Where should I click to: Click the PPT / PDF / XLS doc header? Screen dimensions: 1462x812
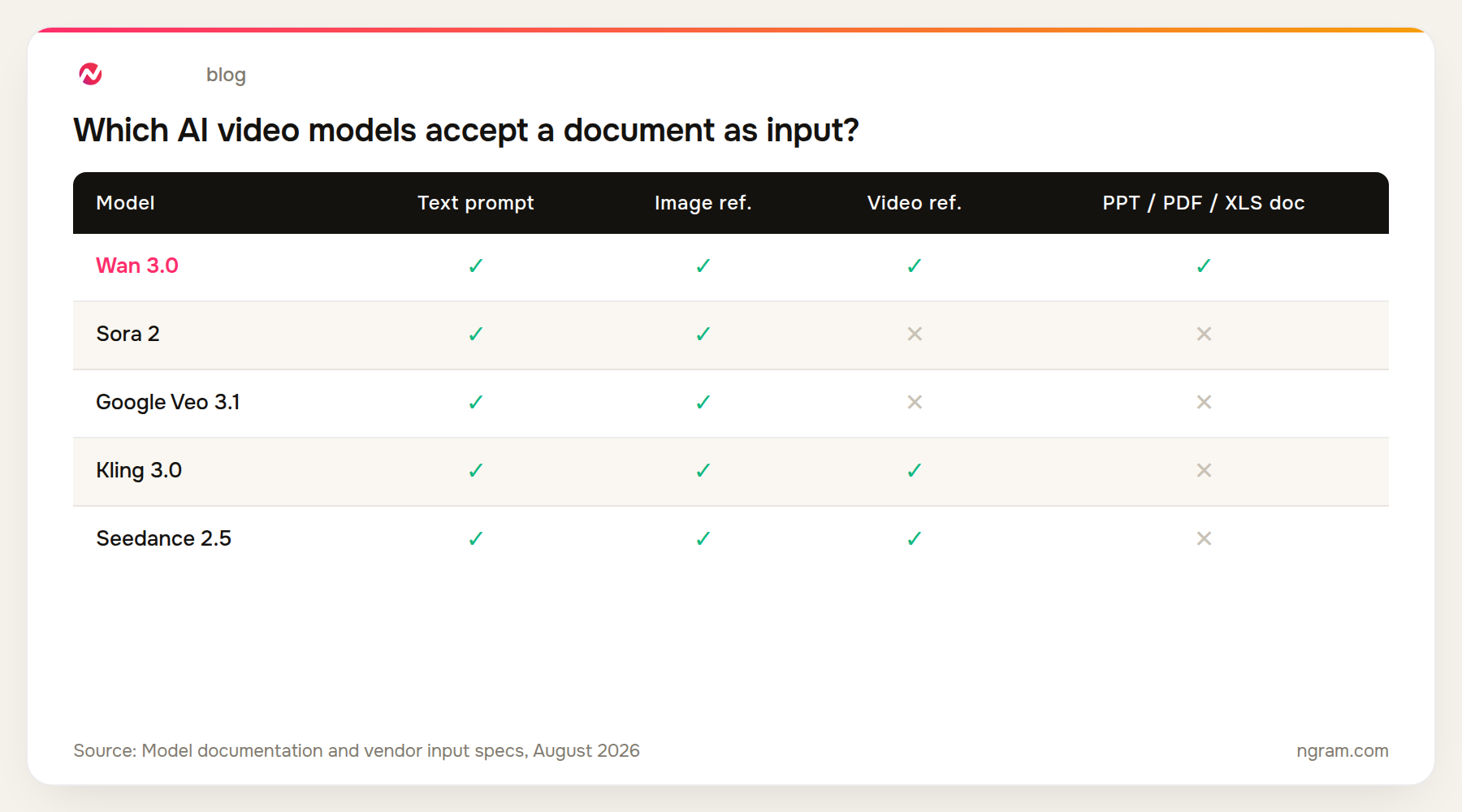[x=1204, y=203]
